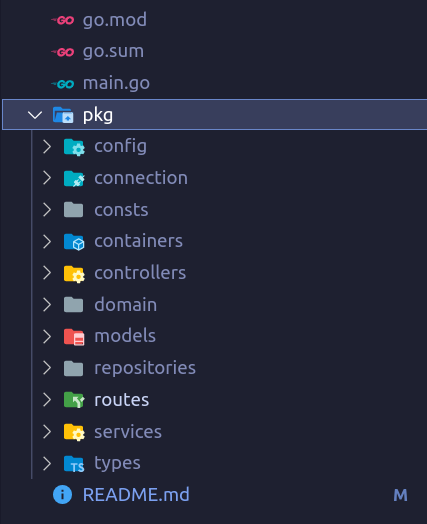Open the main.go file
Viewport: 427px width, 524px height.
[x=116, y=83]
